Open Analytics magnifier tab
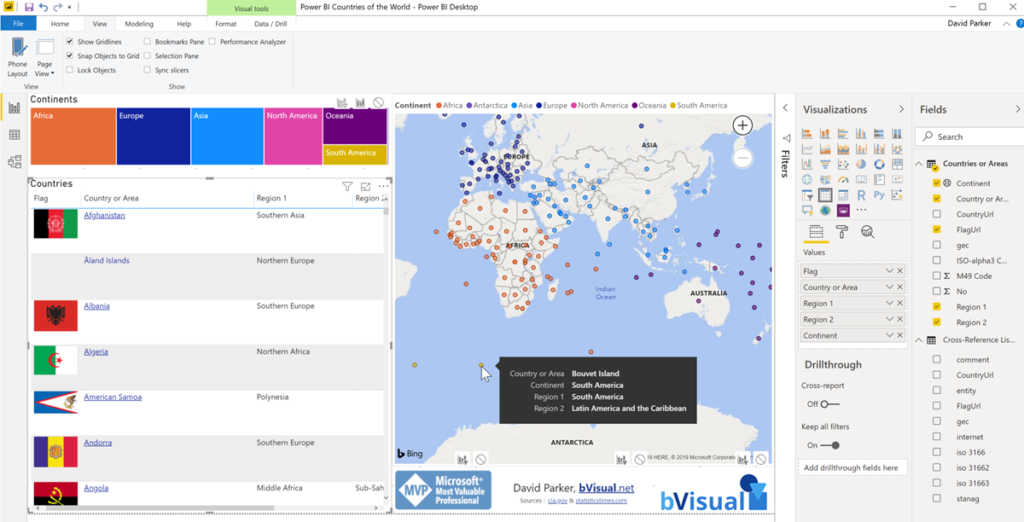Viewport: 1024px width, 522px height. (x=868, y=231)
